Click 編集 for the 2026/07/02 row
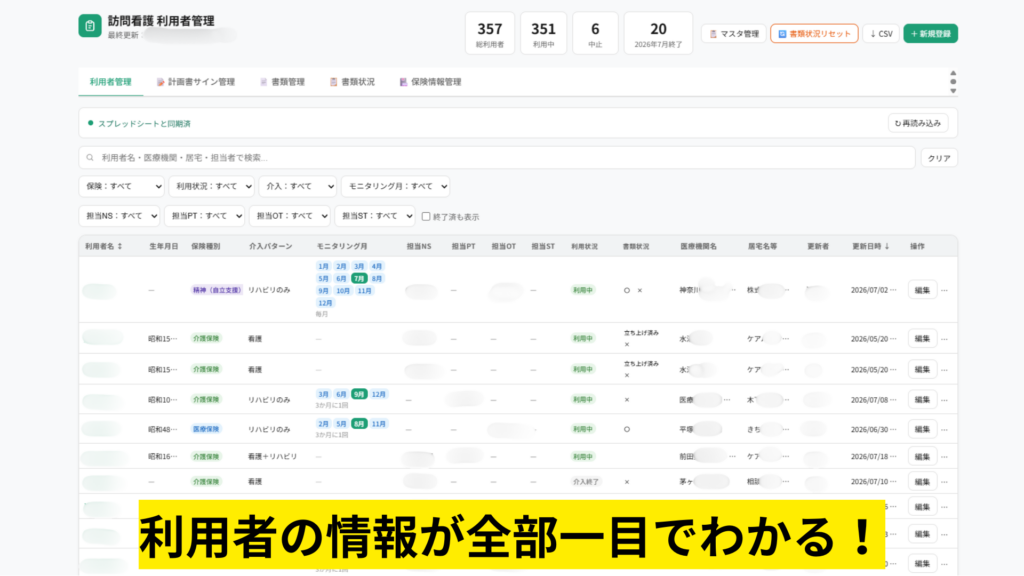This screenshot has width=1024, height=576. tap(922, 290)
